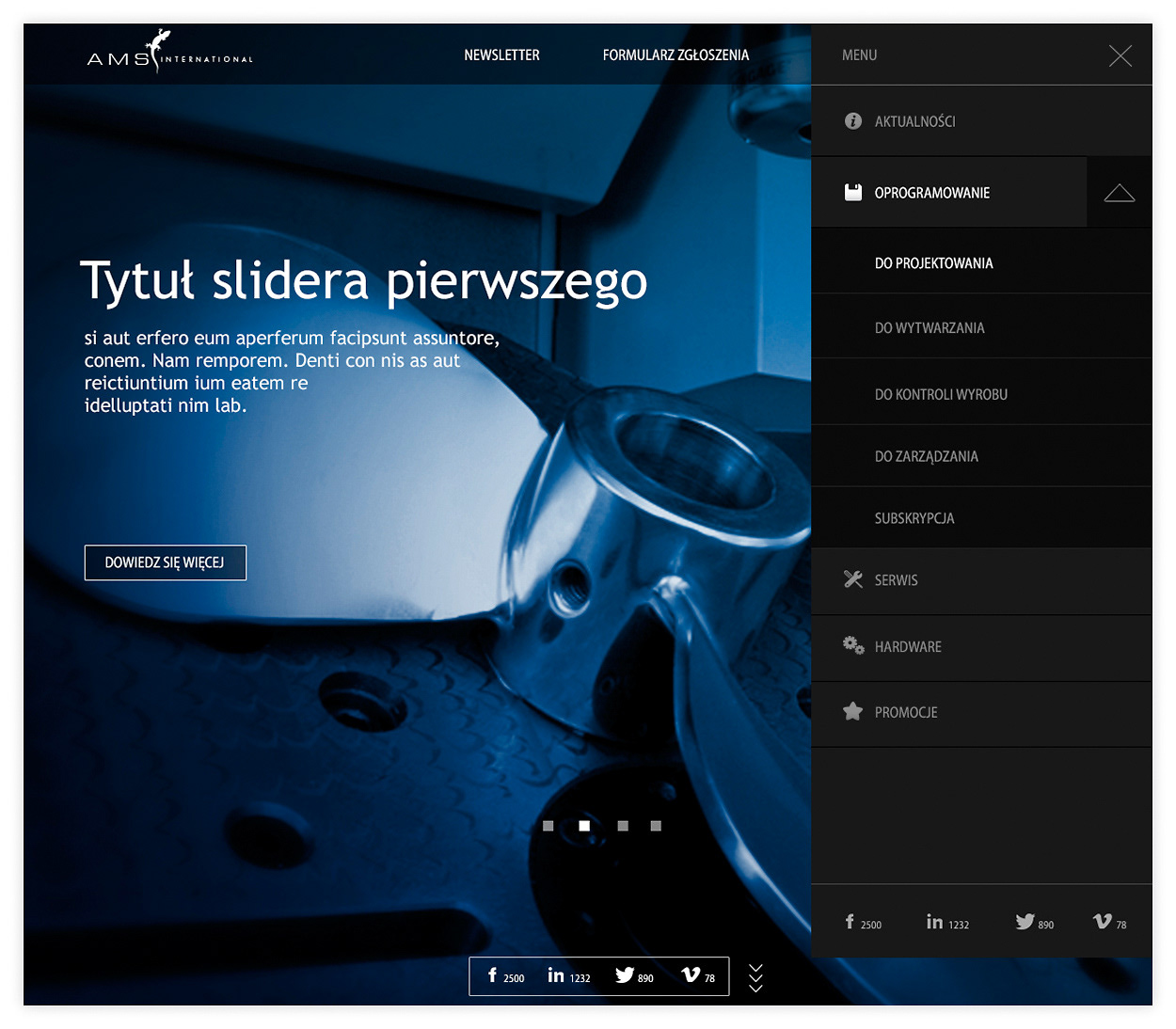
Task: Open the Subskrypcja submenu item
Action: 981,518
